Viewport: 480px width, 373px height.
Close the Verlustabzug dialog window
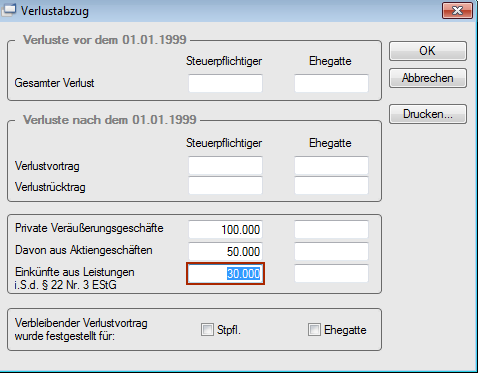click(457, 11)
